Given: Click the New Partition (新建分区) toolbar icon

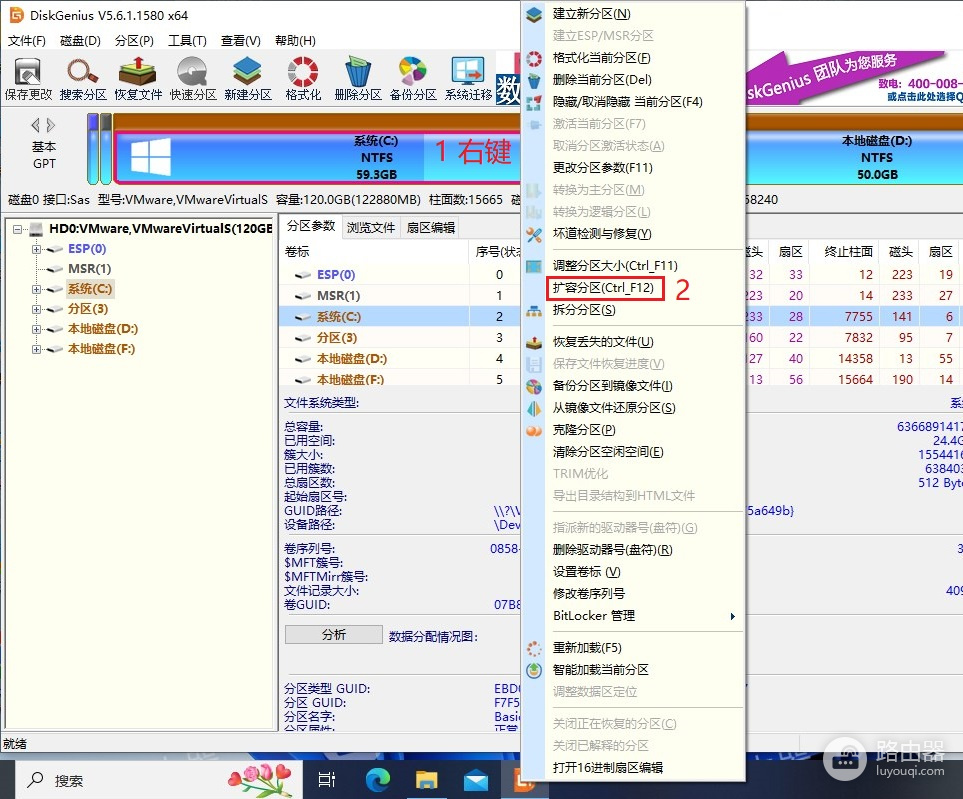Looking at the screenshot, I should [248, 79].
